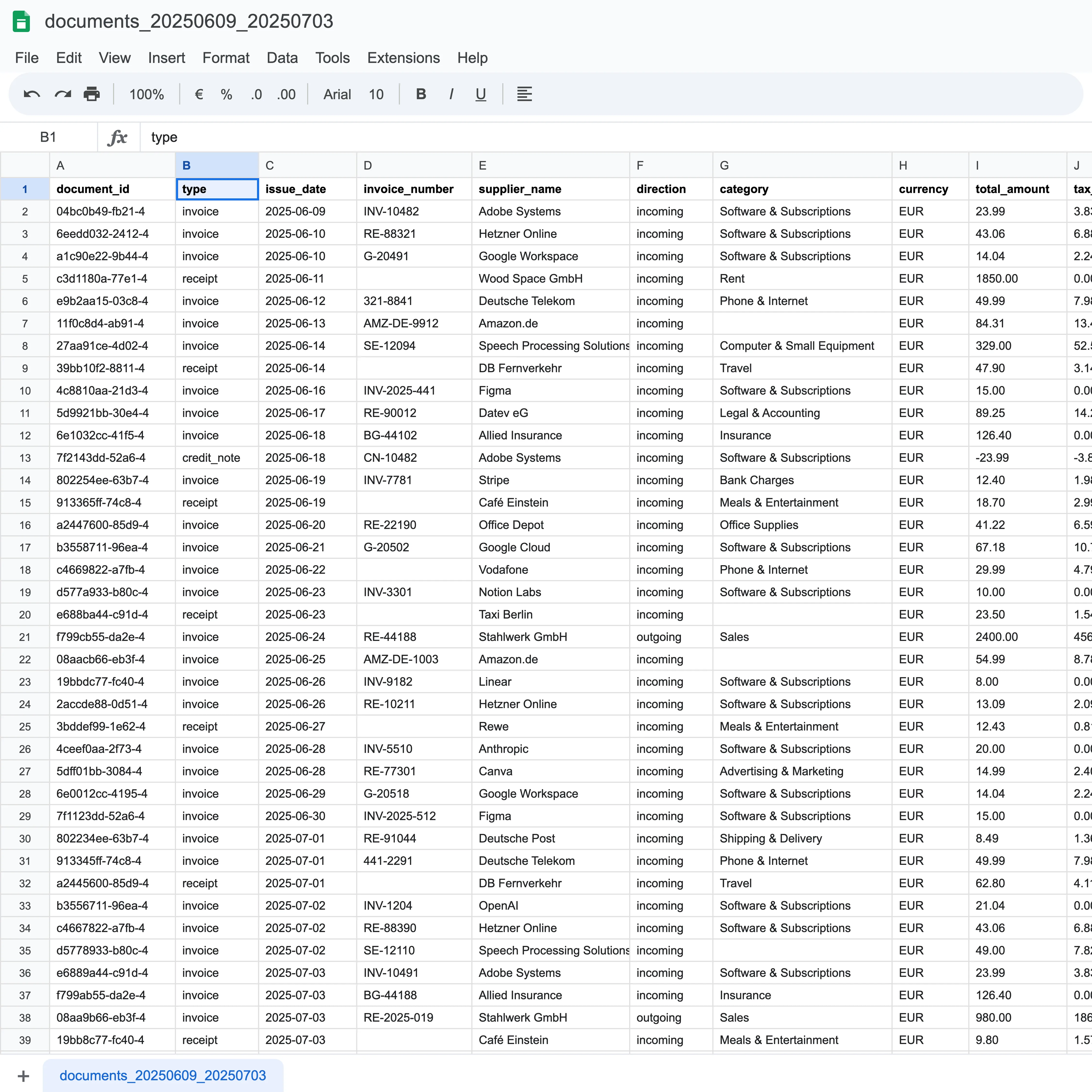Open the Edit menu
The image size is (1092, 1092).
(x=69, y=58)
